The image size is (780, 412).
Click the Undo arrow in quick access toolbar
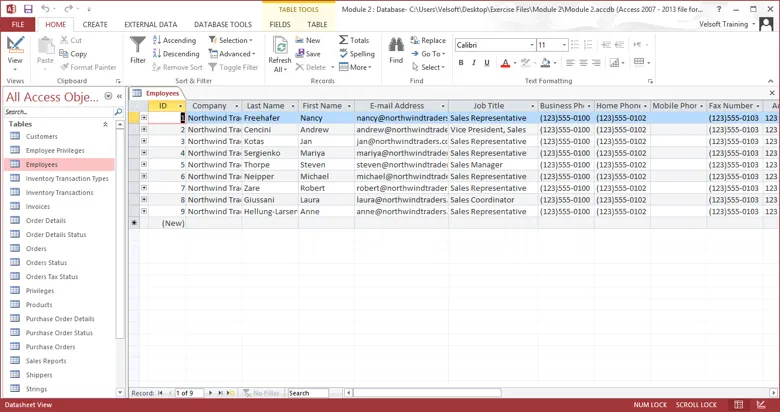click(45, 9)
